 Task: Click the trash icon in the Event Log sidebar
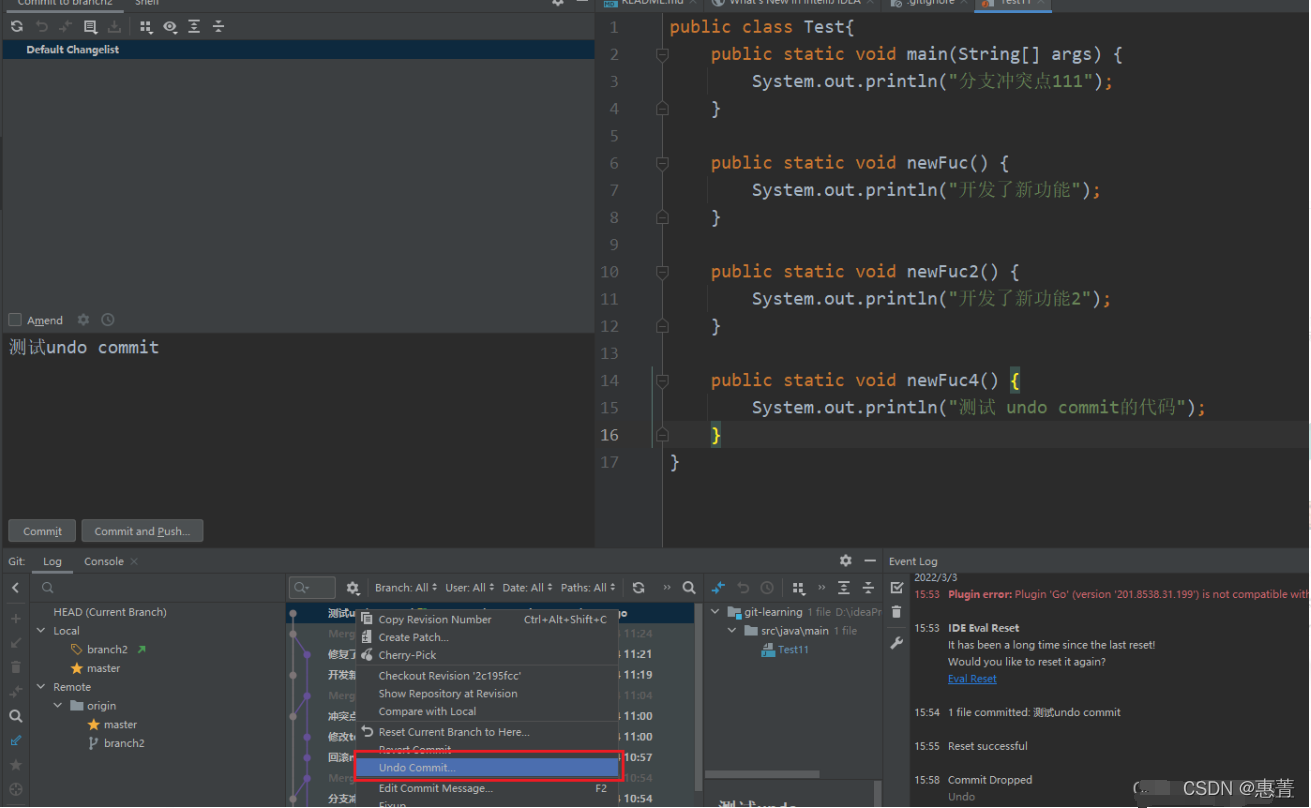pos(896,612)
